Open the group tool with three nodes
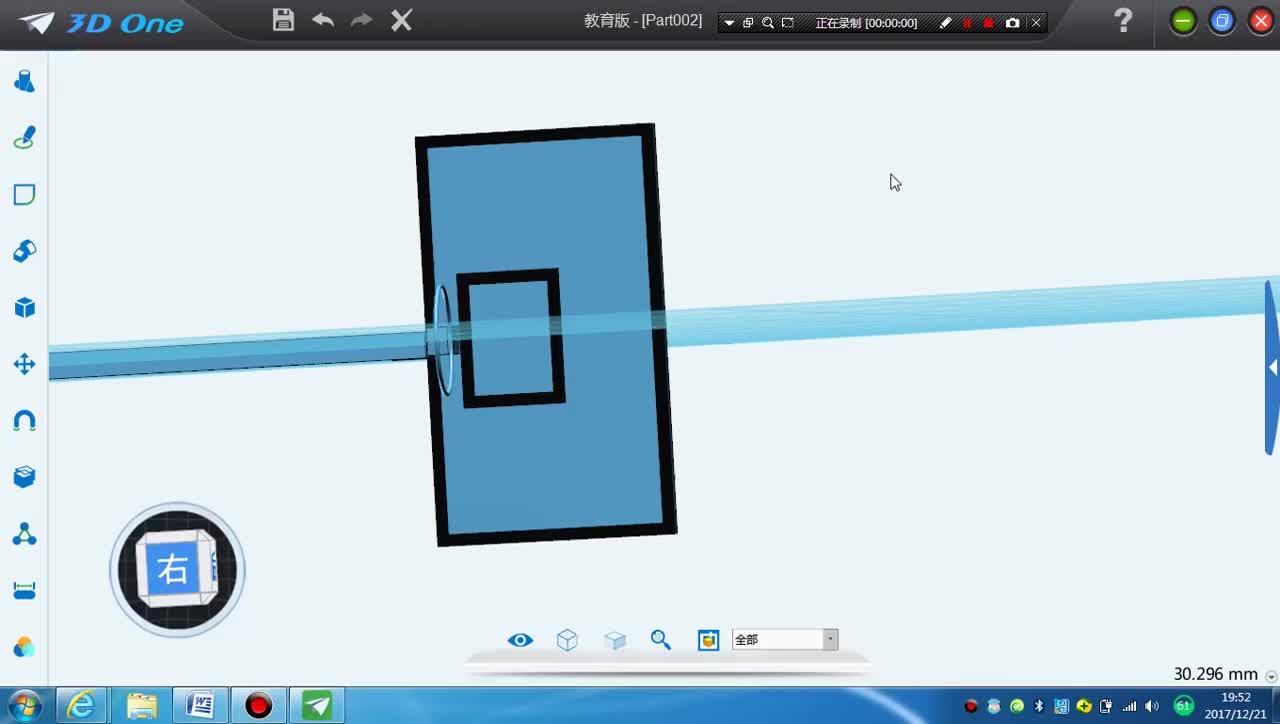The width and height of the screenshot is (1280, 724). tap(24, 535)
